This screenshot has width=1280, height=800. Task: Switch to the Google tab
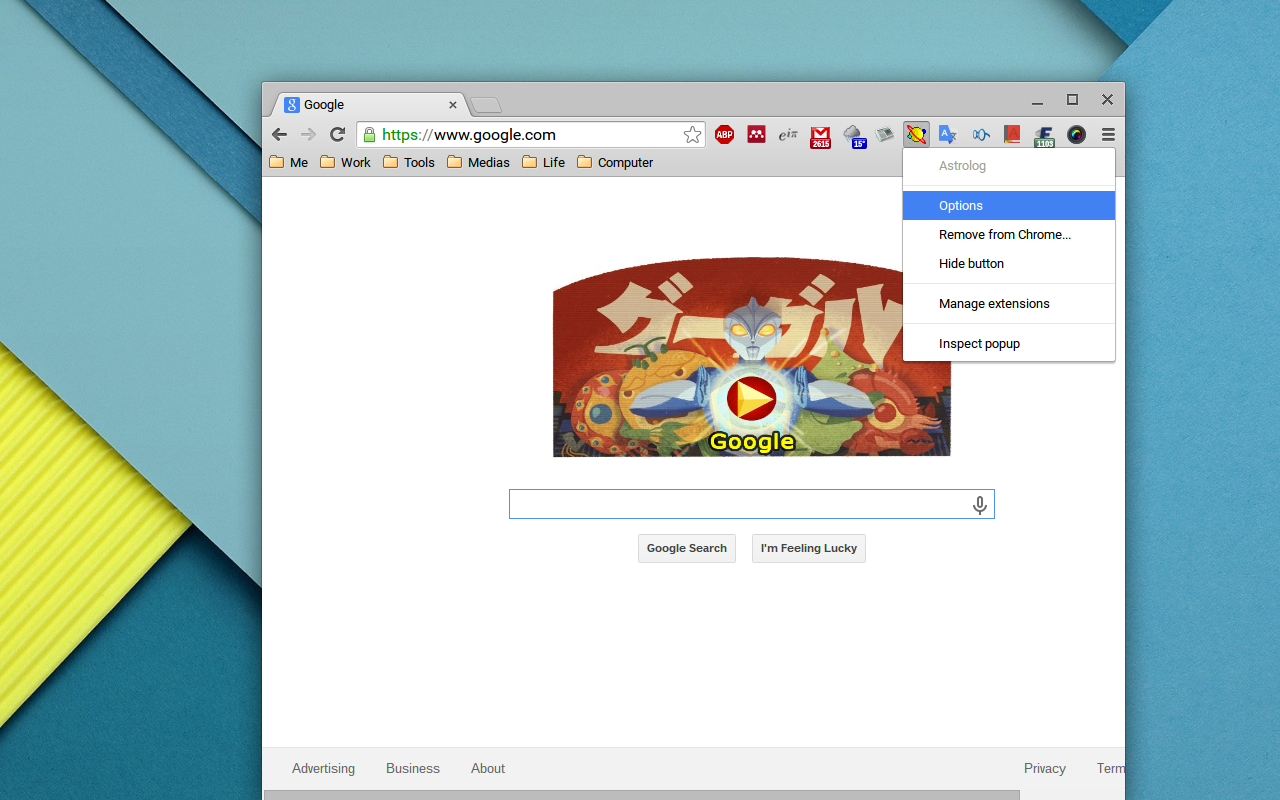tap(368, 104)
